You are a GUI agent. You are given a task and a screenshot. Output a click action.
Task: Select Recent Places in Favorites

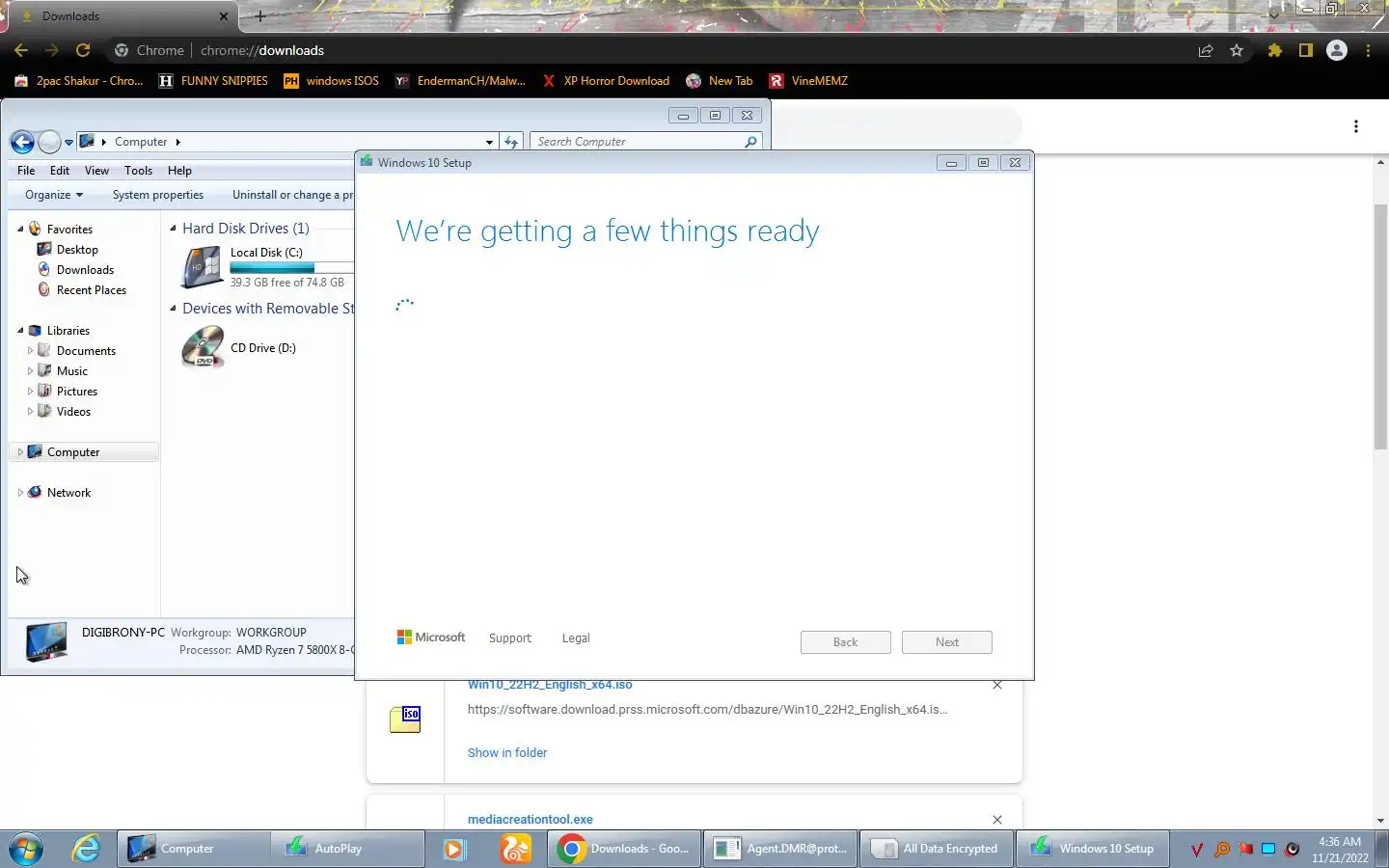91,290
